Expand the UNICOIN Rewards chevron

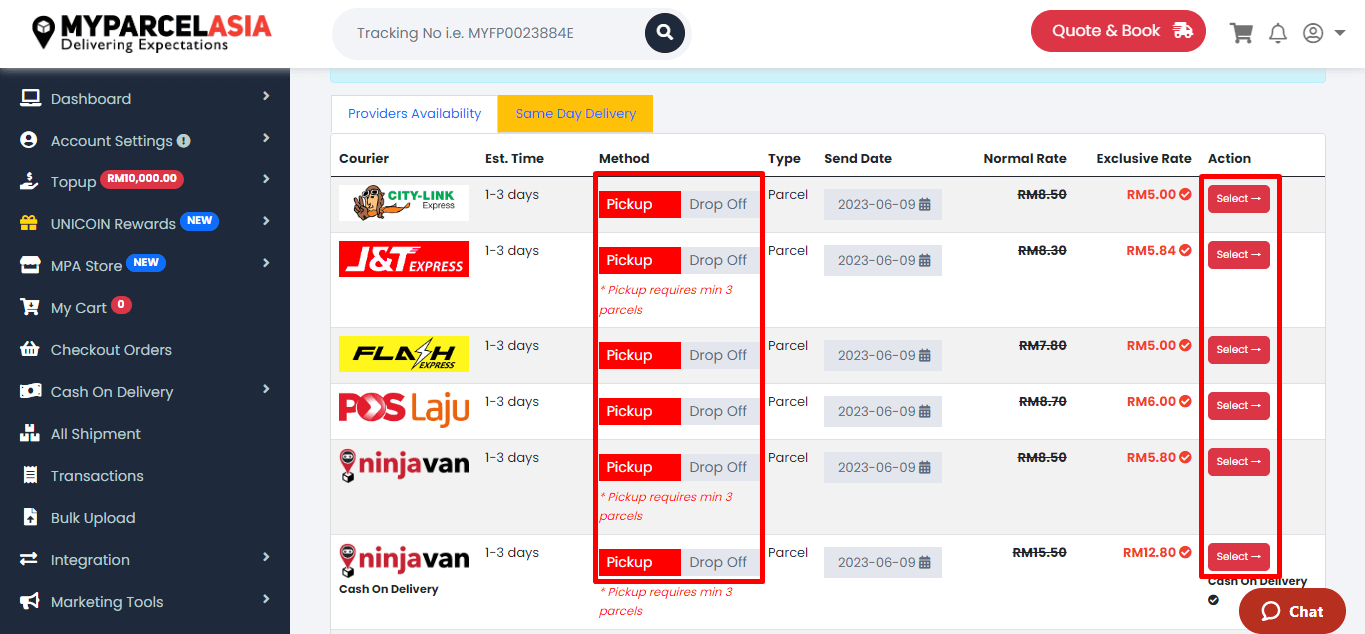pos(266,221)
